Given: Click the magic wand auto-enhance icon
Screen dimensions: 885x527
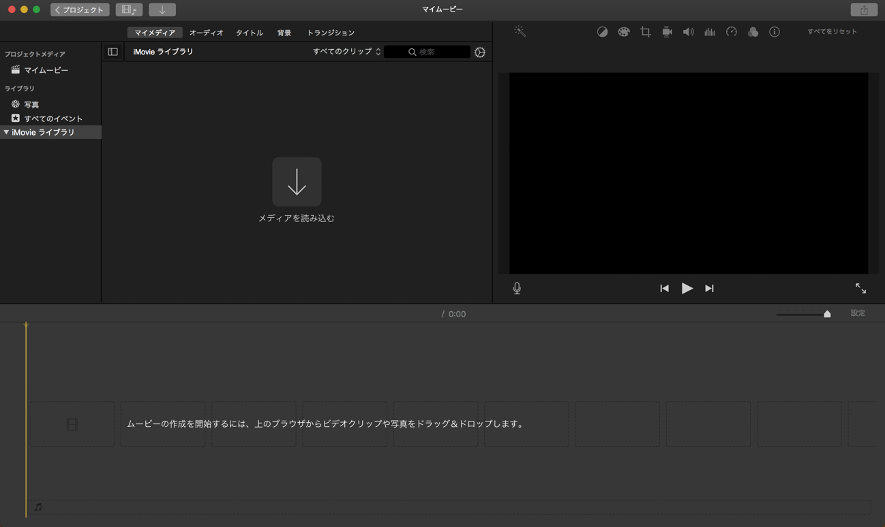Looking at the screenshot, I should click(x=520, y=32).
